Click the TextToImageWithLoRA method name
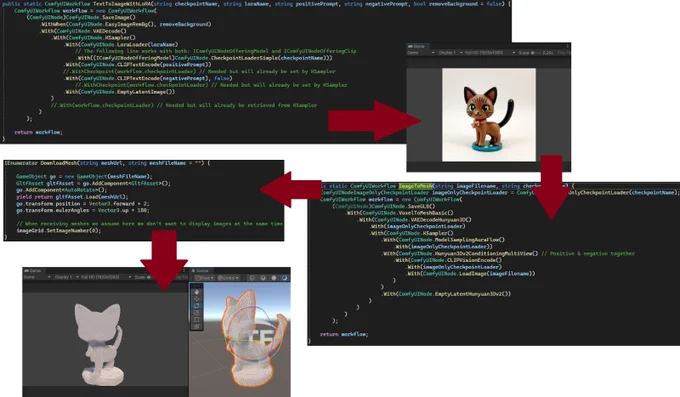The height and width of the screenshot is (397, 680). 121,3
